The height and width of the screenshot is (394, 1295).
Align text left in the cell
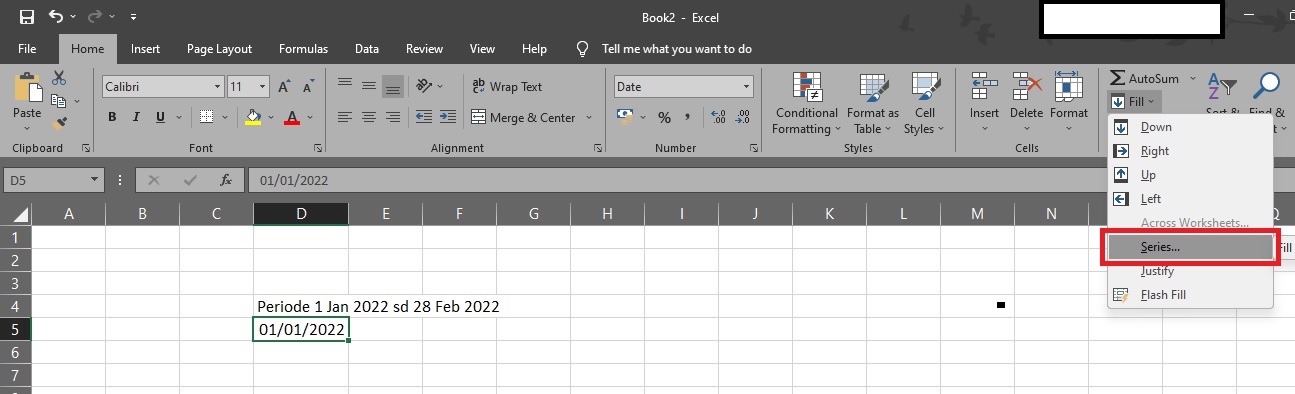(x=345, y=117)
